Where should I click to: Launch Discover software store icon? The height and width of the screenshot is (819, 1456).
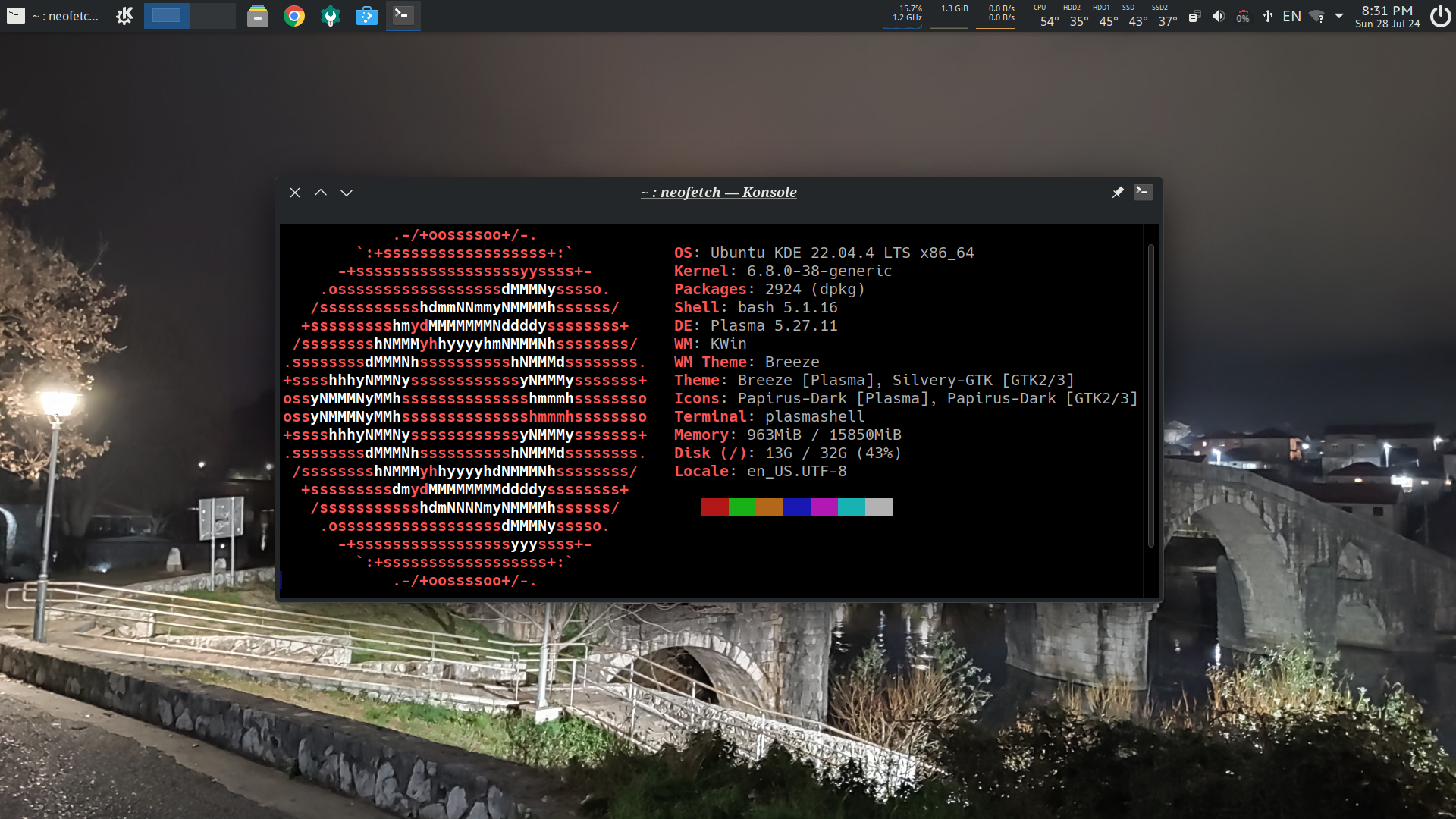(x=367, y=16)
